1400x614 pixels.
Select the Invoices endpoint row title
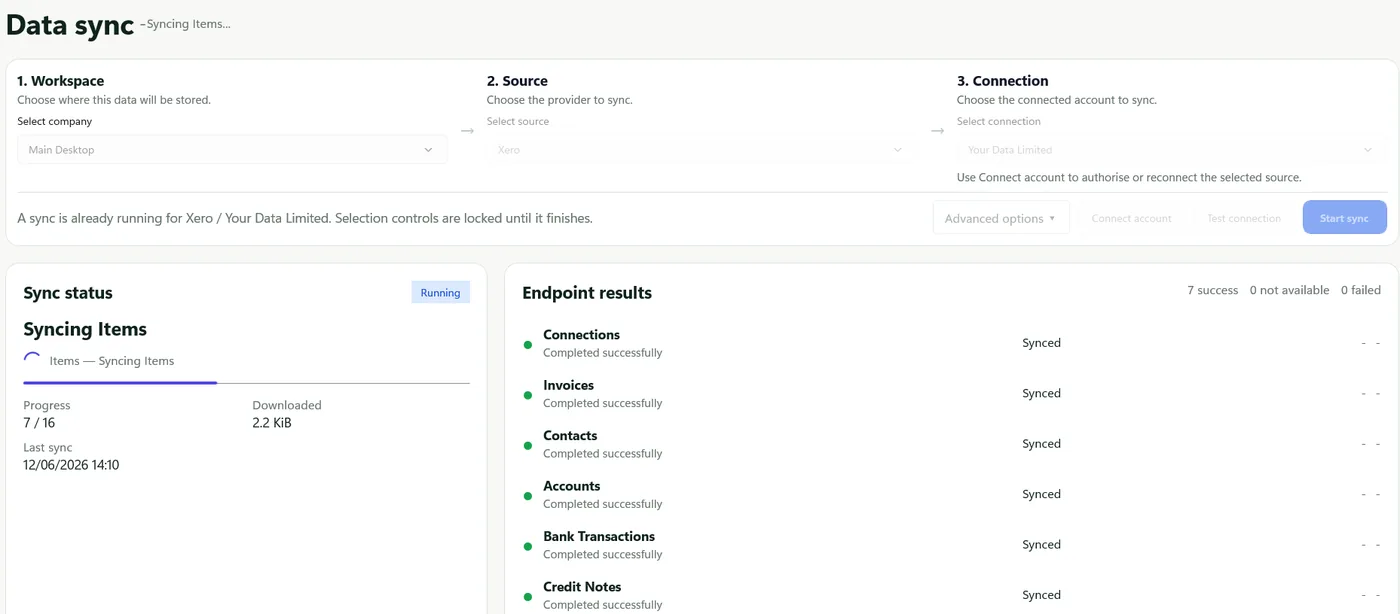568,385
